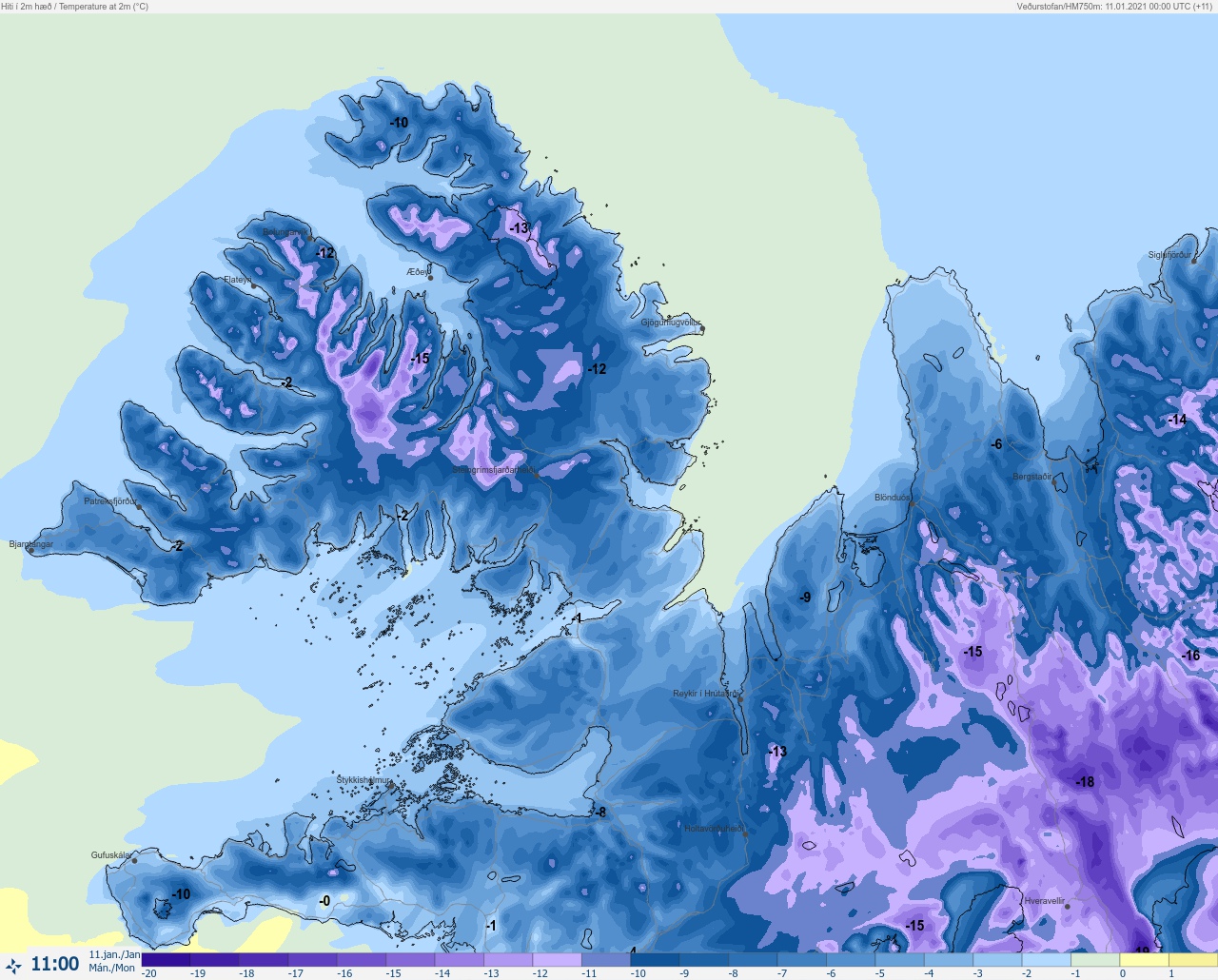Viewport: 1218px width, 980px height.
Task: Click the 'Hiti í 2m hæð / Temperature at 2m' title
Action: coord(75,7)
